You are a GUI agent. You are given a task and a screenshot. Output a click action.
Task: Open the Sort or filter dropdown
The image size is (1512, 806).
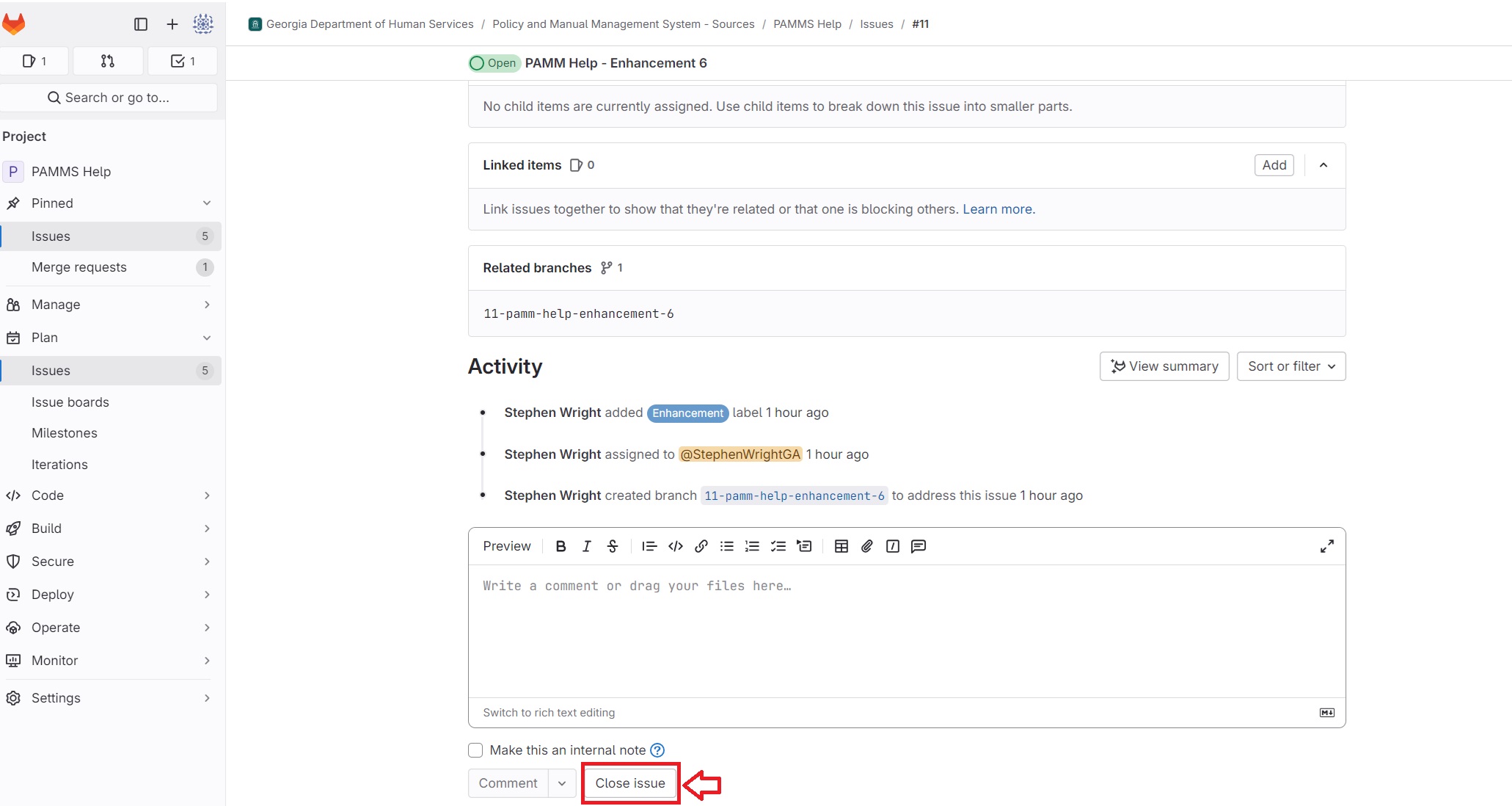tap(1291, 366)
